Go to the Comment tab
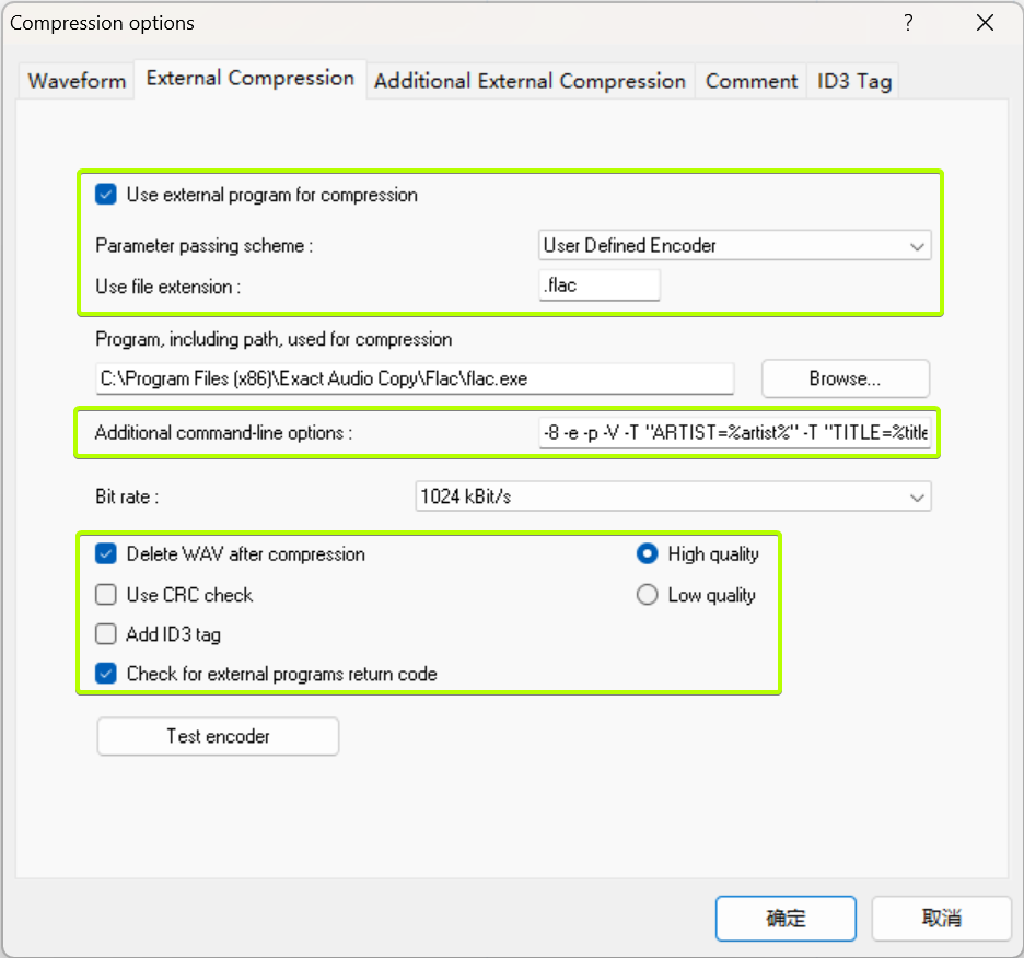 751,81
